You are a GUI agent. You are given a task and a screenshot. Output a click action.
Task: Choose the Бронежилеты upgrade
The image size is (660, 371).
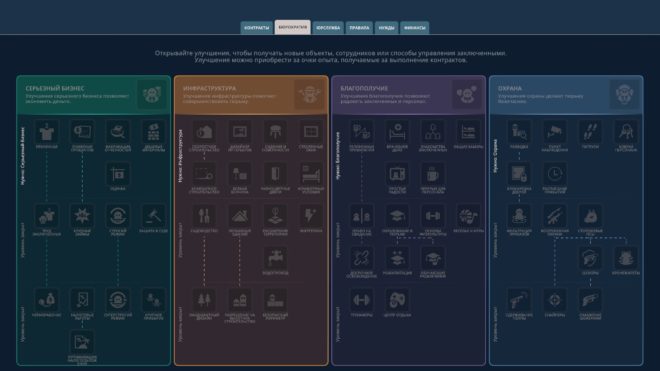click(625, 258)
